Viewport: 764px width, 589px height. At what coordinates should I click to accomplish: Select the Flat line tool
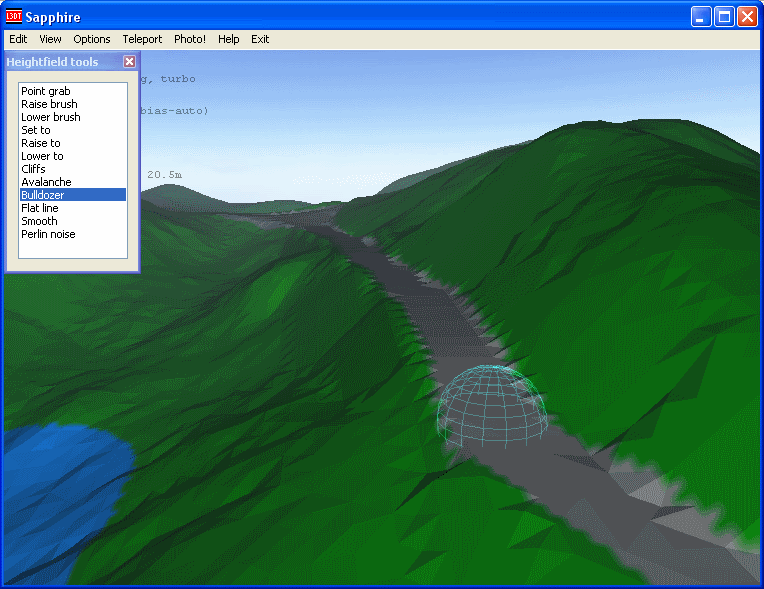coord(40,208)
